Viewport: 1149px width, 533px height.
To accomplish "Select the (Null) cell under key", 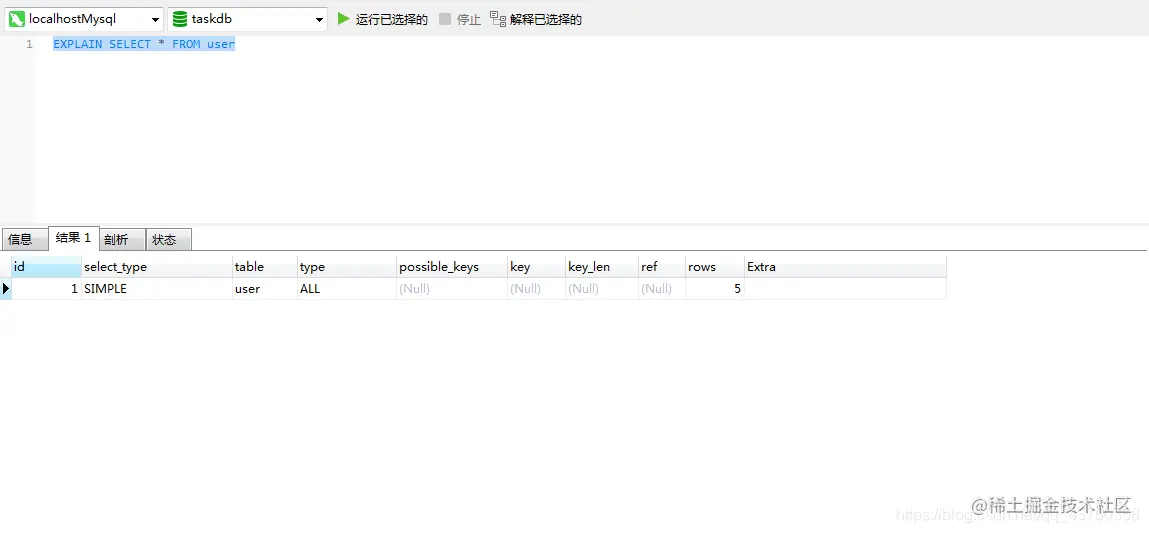I will tap(536, 289).
